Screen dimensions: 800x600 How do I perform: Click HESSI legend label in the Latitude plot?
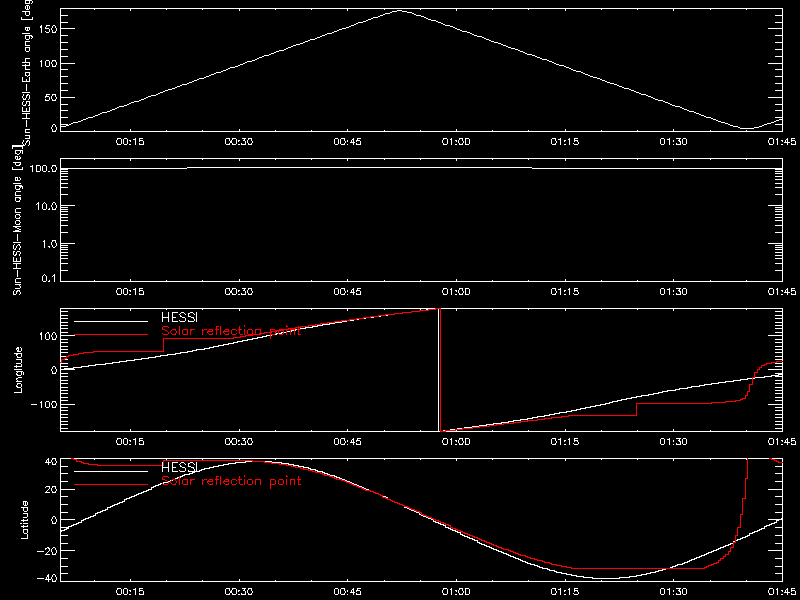179,467
